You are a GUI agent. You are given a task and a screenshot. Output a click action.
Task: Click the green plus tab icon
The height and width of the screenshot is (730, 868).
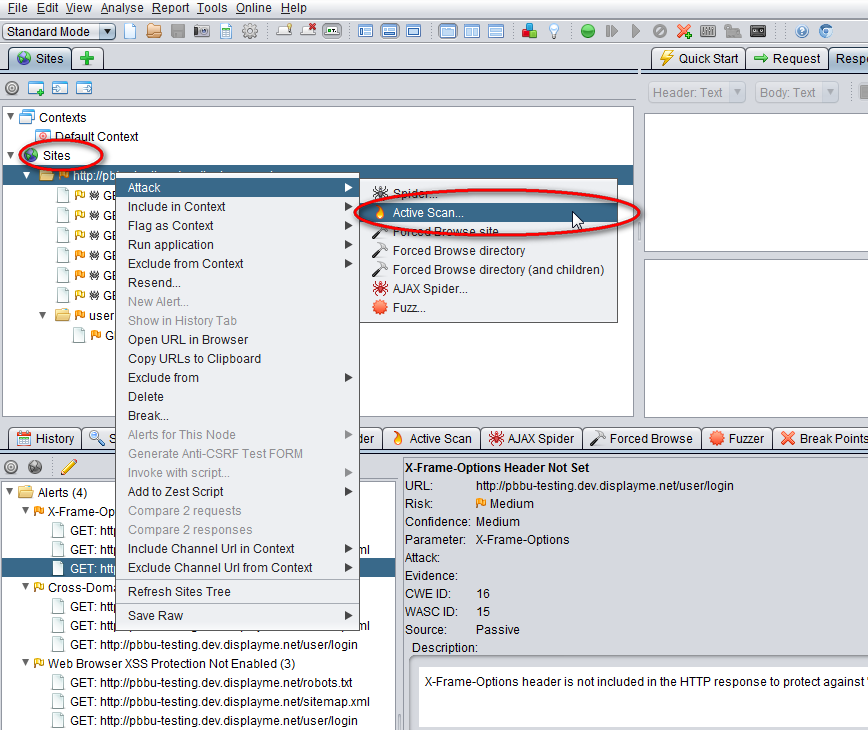[87, 58]
